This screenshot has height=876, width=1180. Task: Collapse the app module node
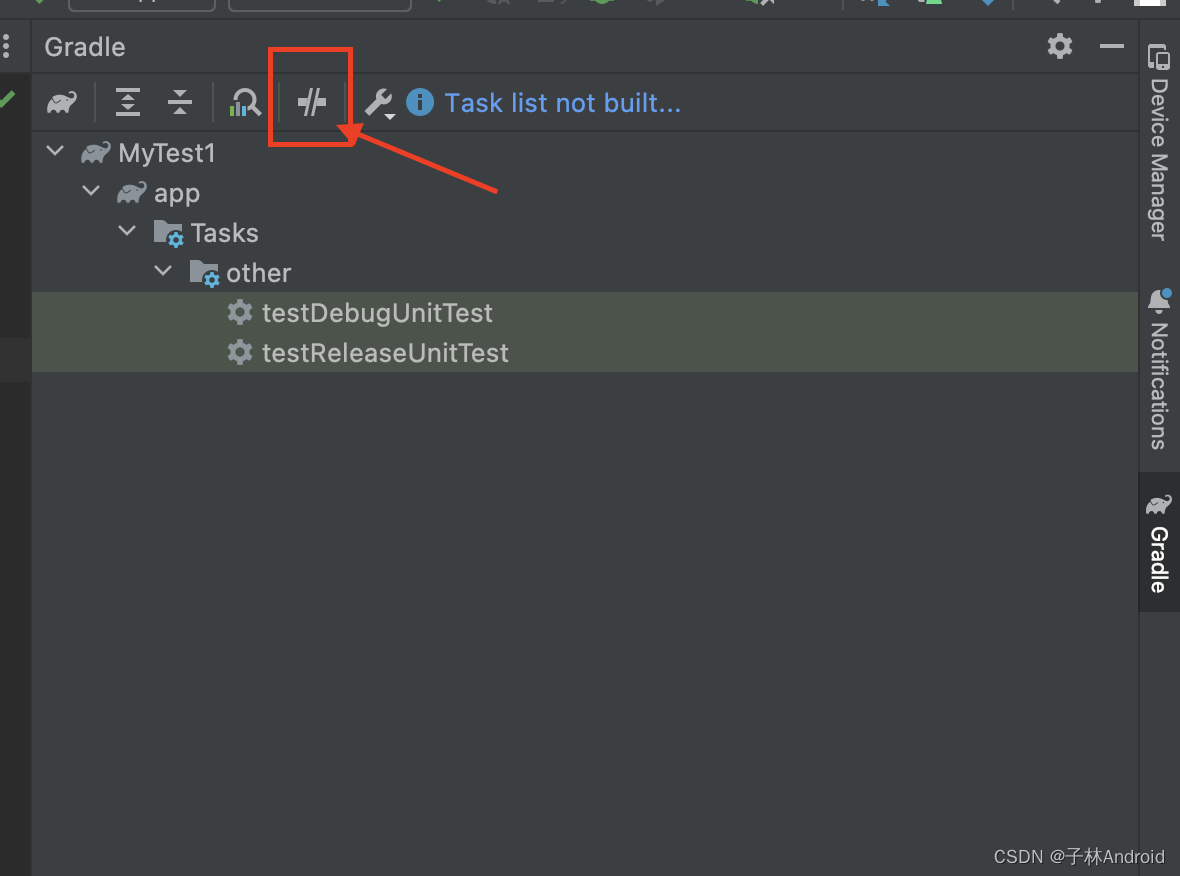pyautogui.click(x=91, y=193)
